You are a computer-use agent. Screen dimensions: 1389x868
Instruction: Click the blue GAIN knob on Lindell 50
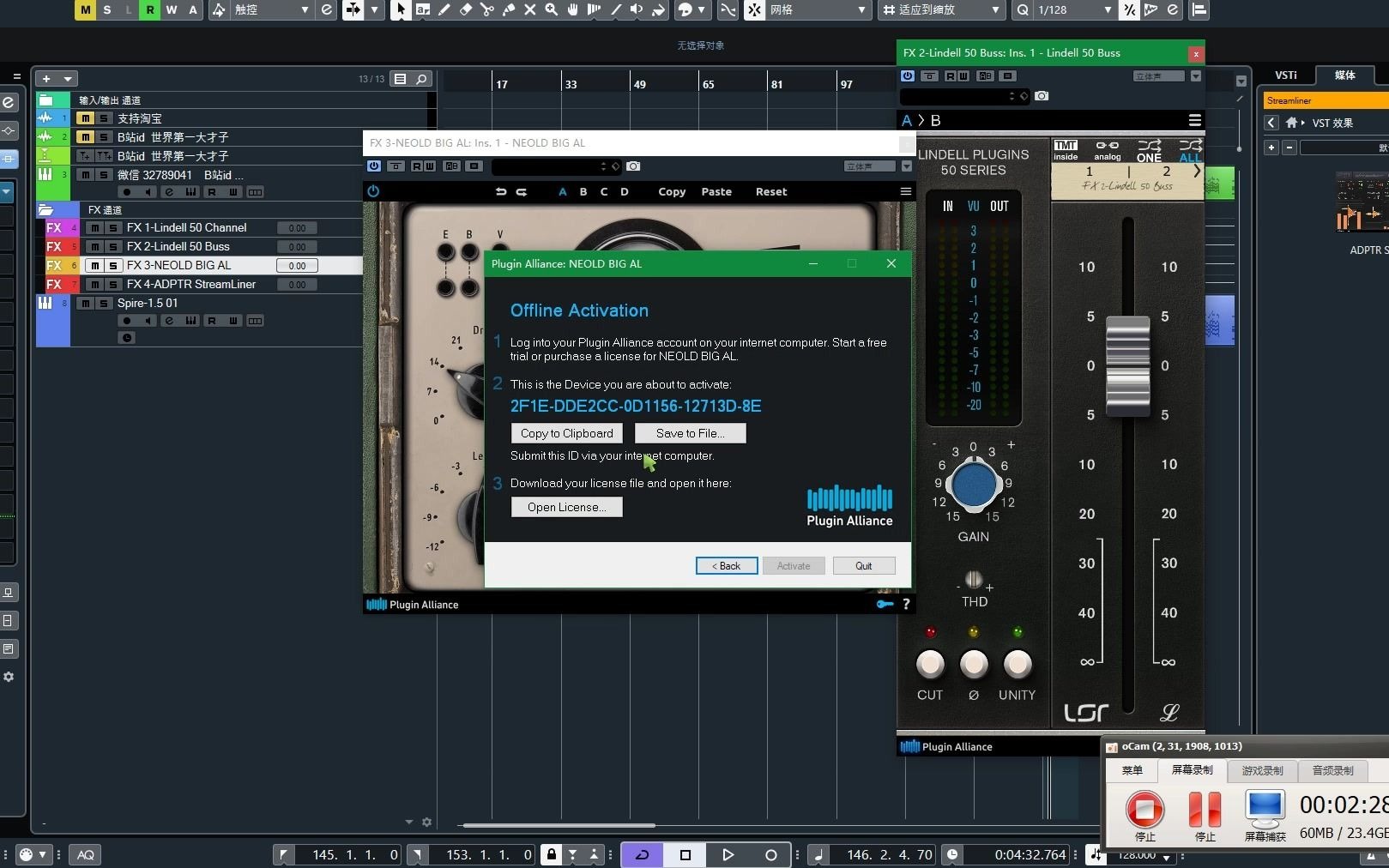[974, 485]
